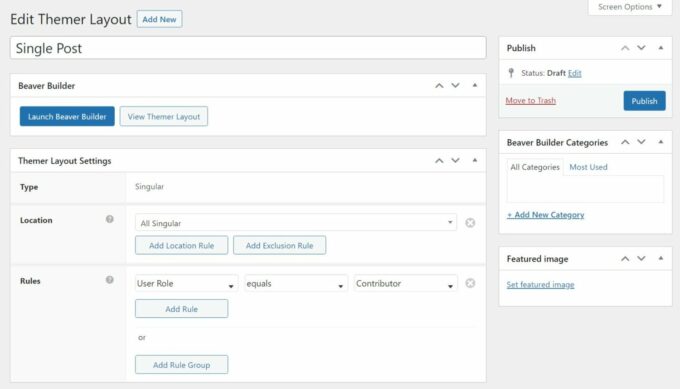Move Beaver Builder Categories panel up
Screen dimensions: 680x389
(625, 142)
